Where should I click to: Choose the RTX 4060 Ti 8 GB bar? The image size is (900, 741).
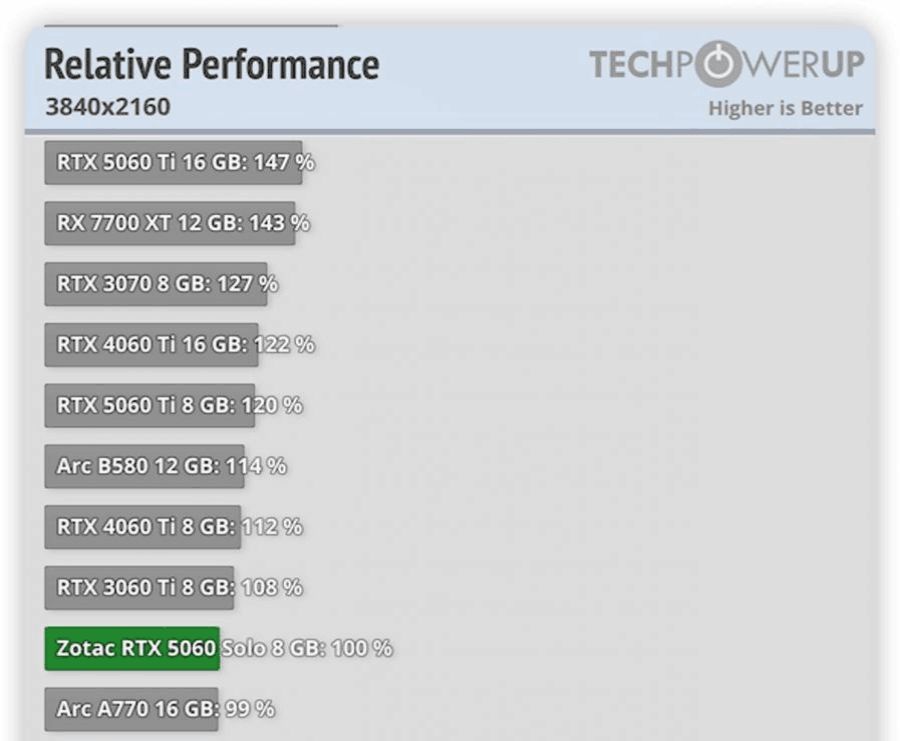pos(142,527)
